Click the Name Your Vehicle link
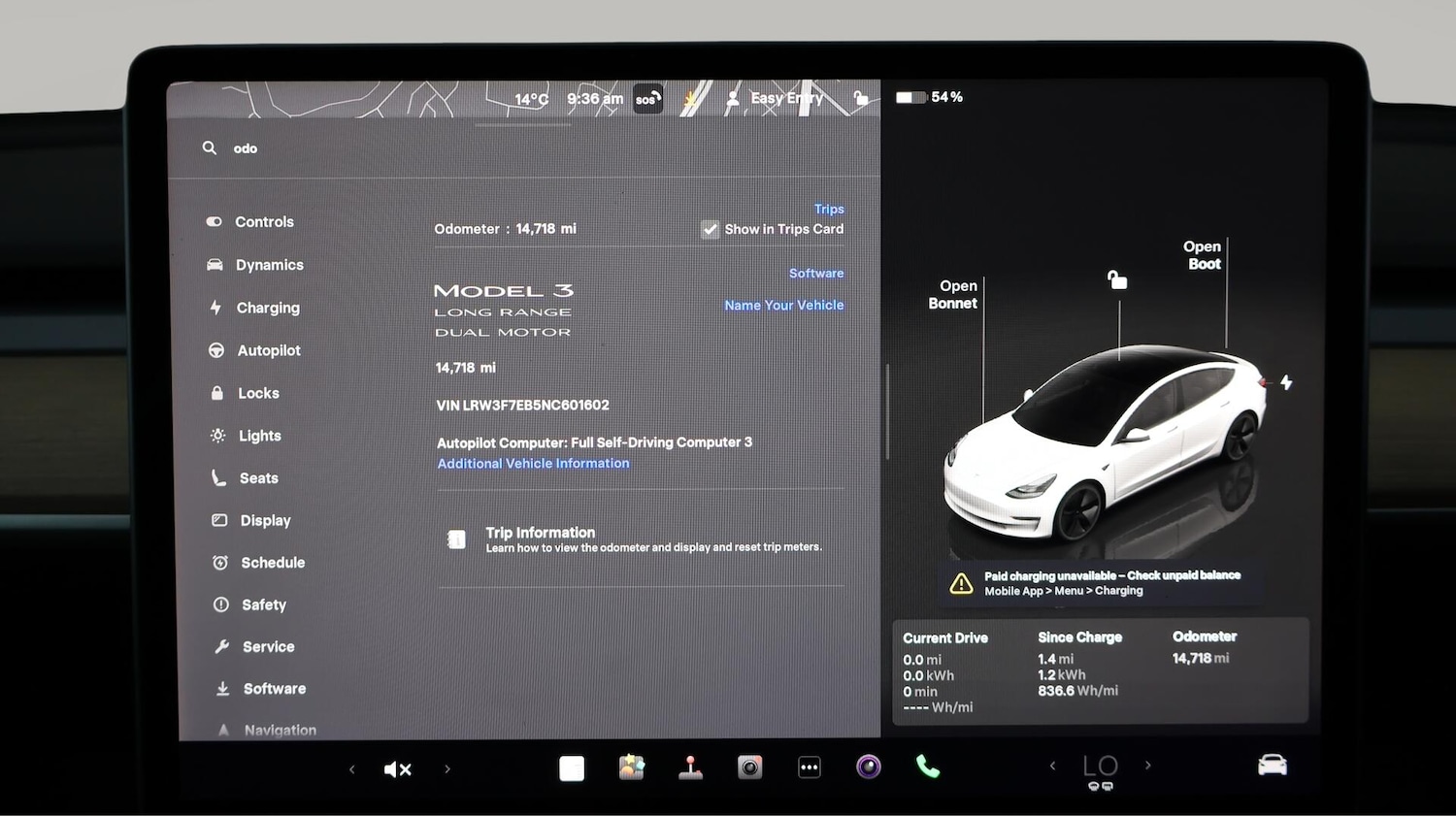 click(784, 305)
